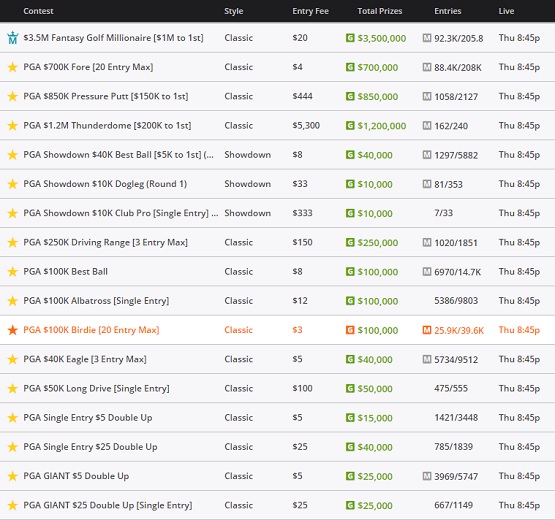
Task: Click the green G badge for the $3,500,000 prize
Action: 350,38
